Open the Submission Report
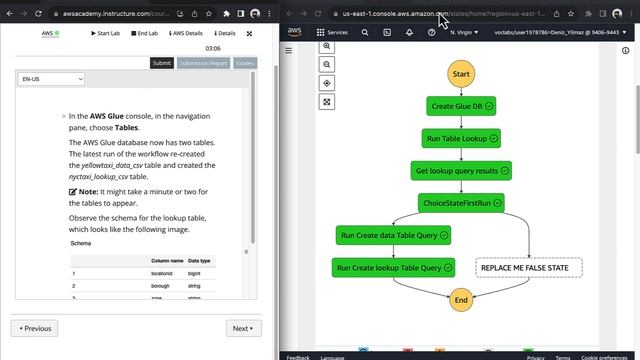 pos(203,63)
